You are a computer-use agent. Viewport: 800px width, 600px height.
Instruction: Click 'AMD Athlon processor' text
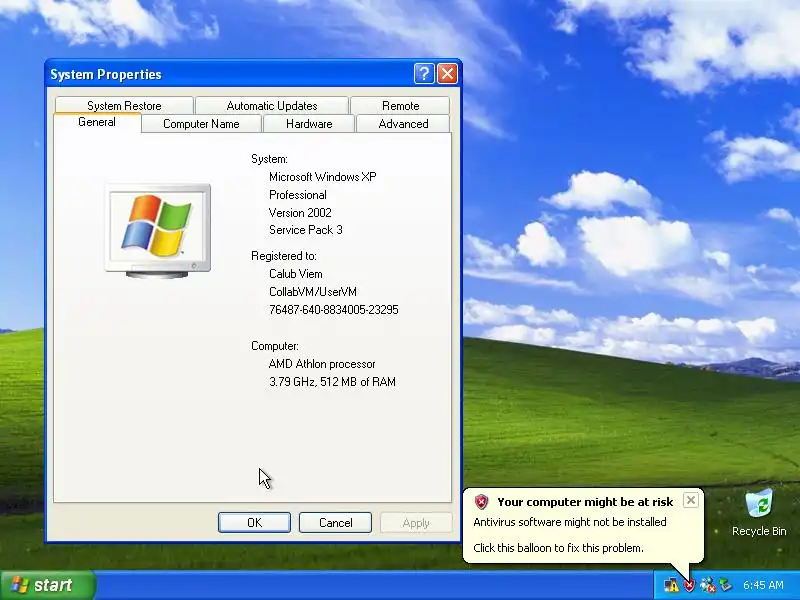pos(322,364)
